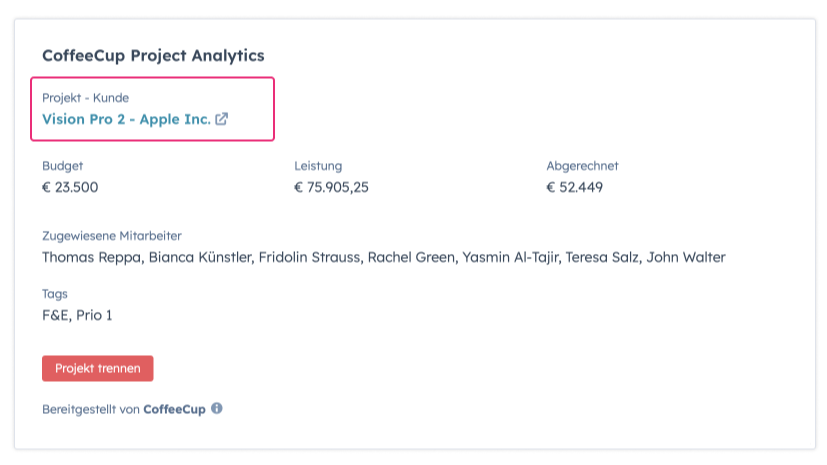This screenshot has width=827, height=465.
Task: Click the Abgerechnet amount € 52.449
Action: point(574,186)
